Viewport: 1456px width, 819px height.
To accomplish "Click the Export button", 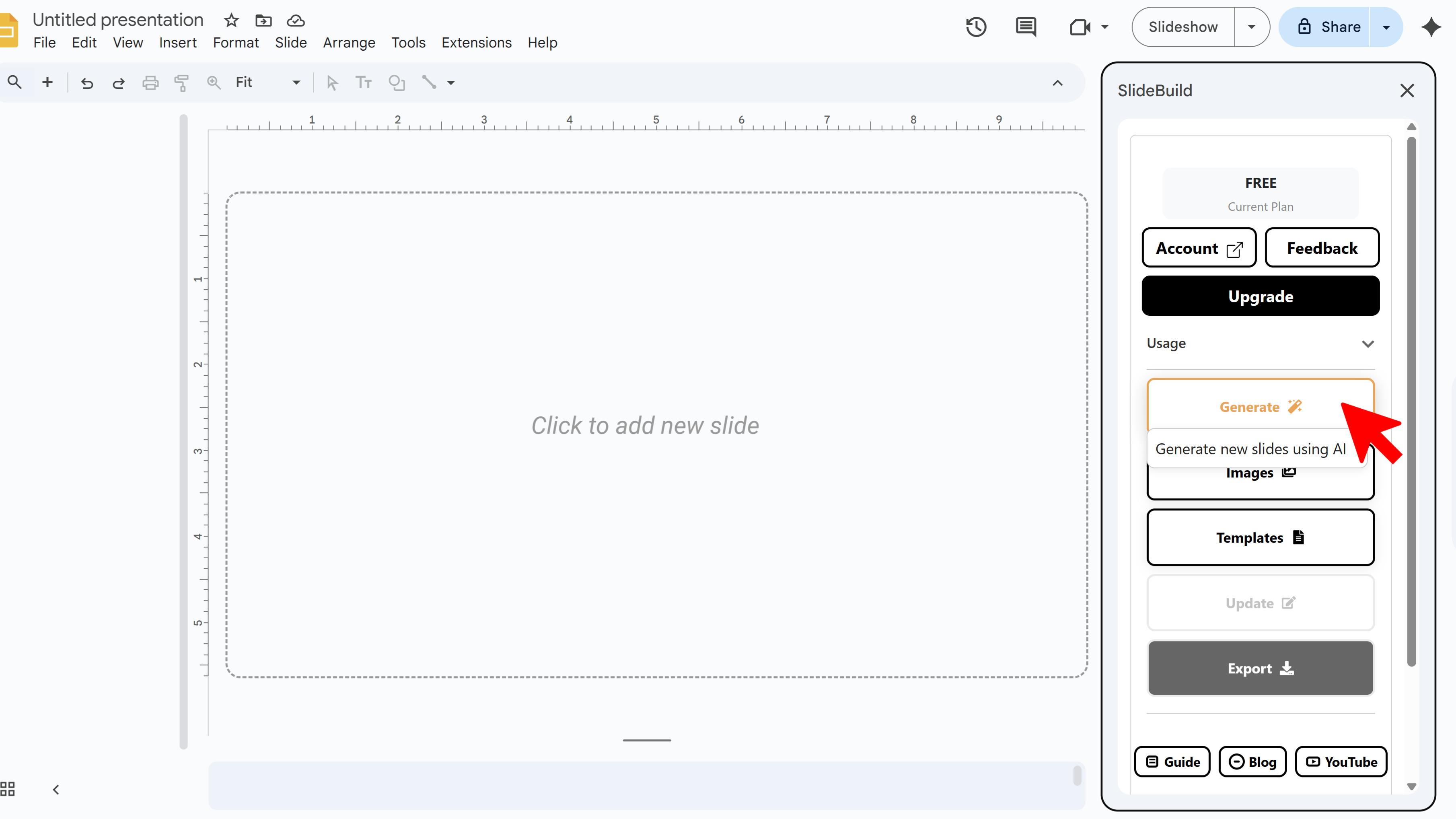I will (1261, 668).
